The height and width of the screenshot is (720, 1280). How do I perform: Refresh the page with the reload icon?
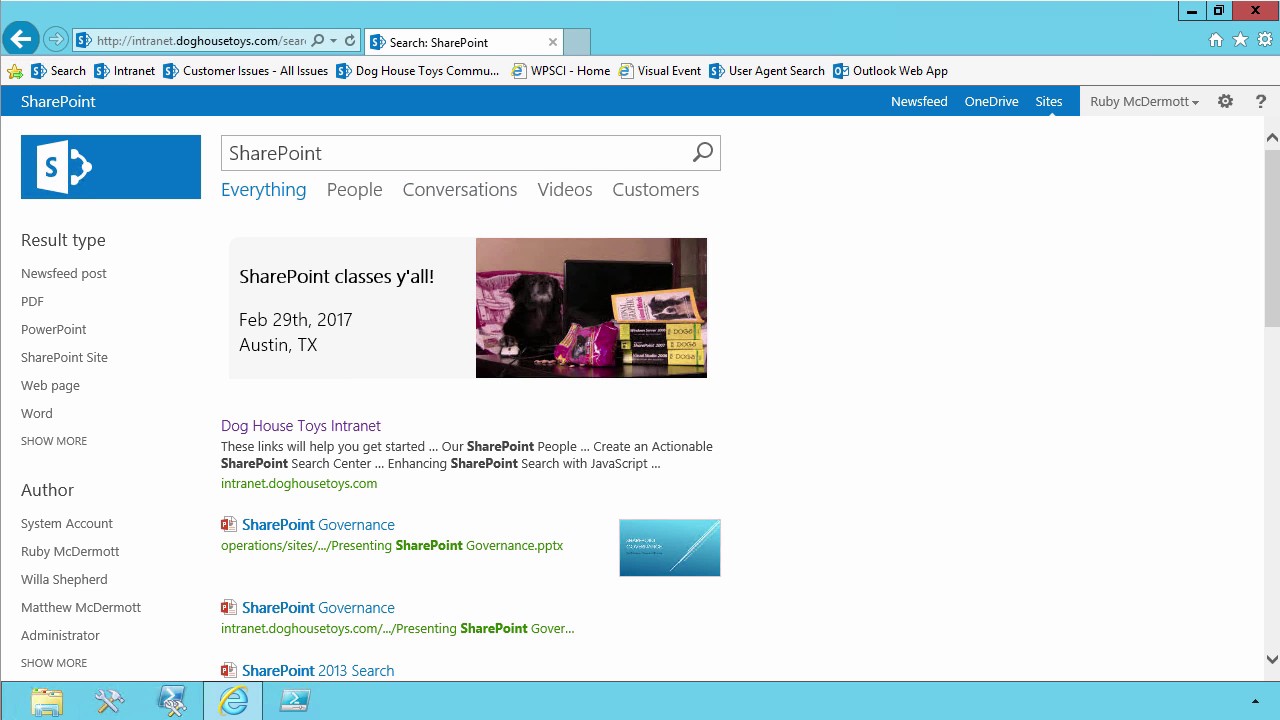[x=350, y=41]
